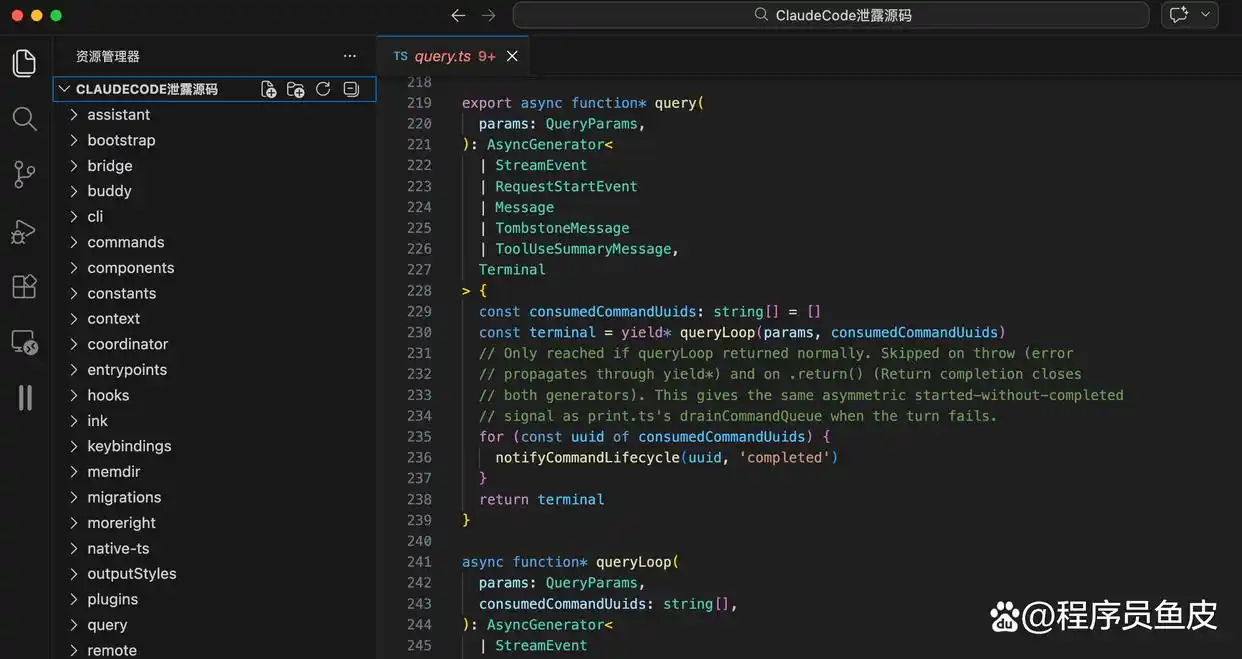Select the context folder row
The image size is (1242, 659).
pyautogui.click(x=214, y=319)
